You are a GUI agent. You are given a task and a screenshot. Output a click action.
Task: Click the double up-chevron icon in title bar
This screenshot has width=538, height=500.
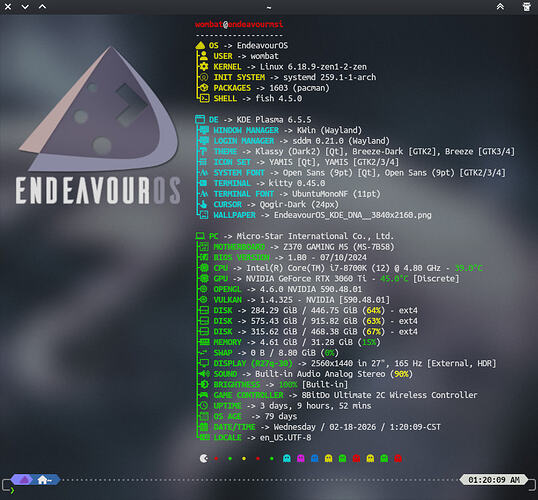(x=500, y=7)
